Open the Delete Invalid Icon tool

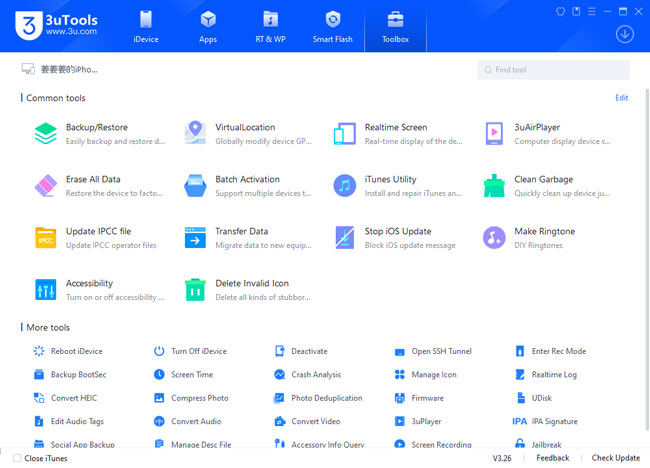point(196,289)
